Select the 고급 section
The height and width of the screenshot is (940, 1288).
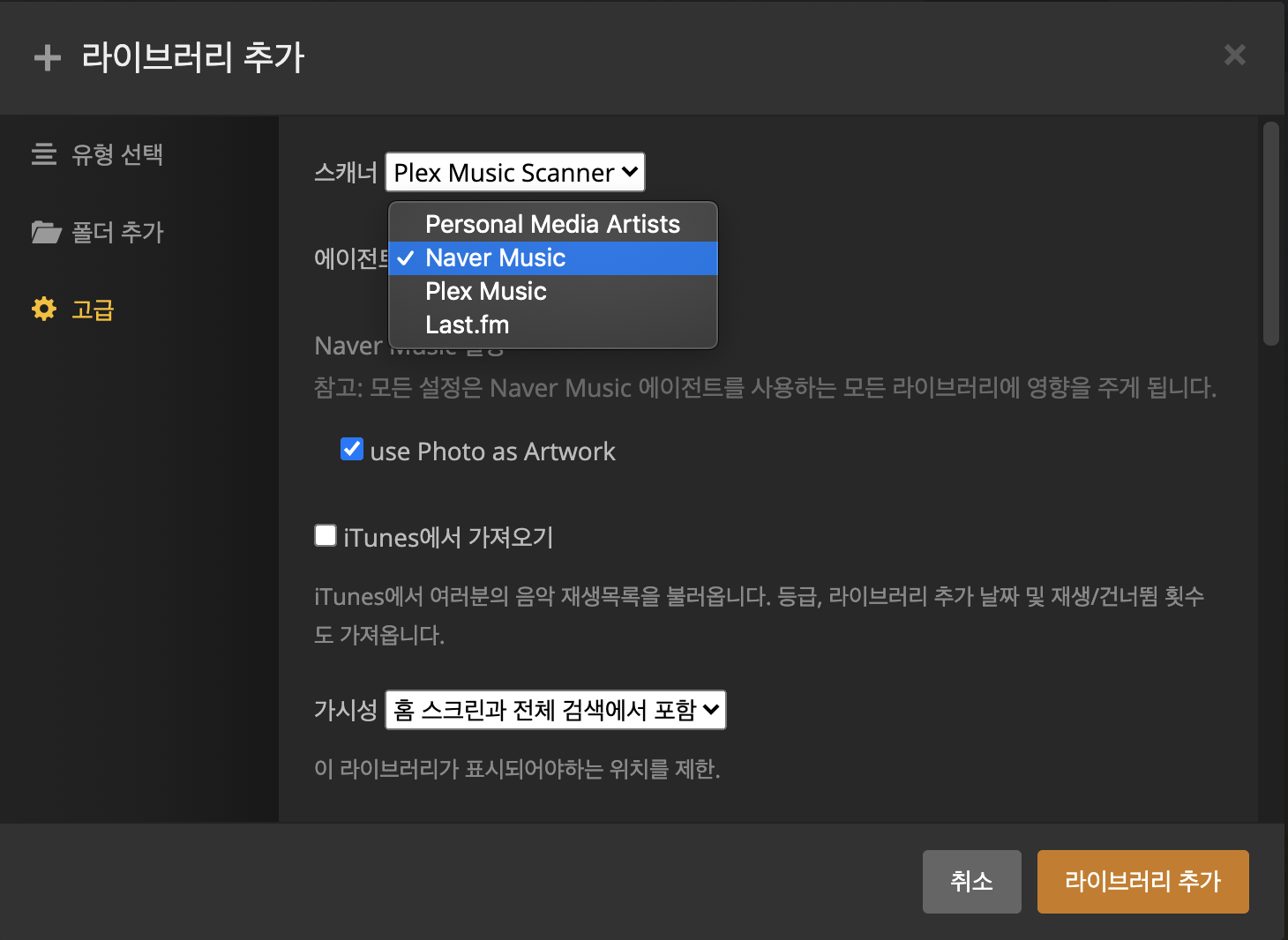93,310
